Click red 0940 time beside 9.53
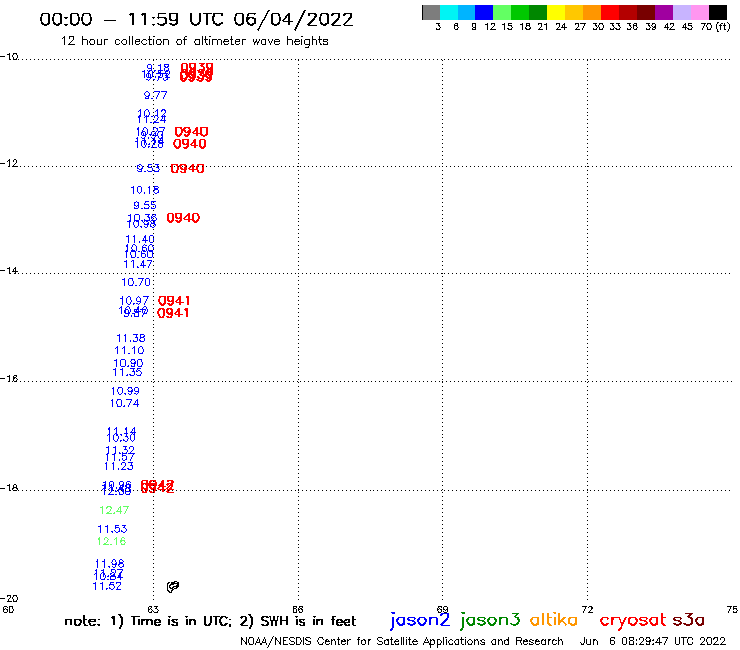740x650 pixels. pos(187,169)
